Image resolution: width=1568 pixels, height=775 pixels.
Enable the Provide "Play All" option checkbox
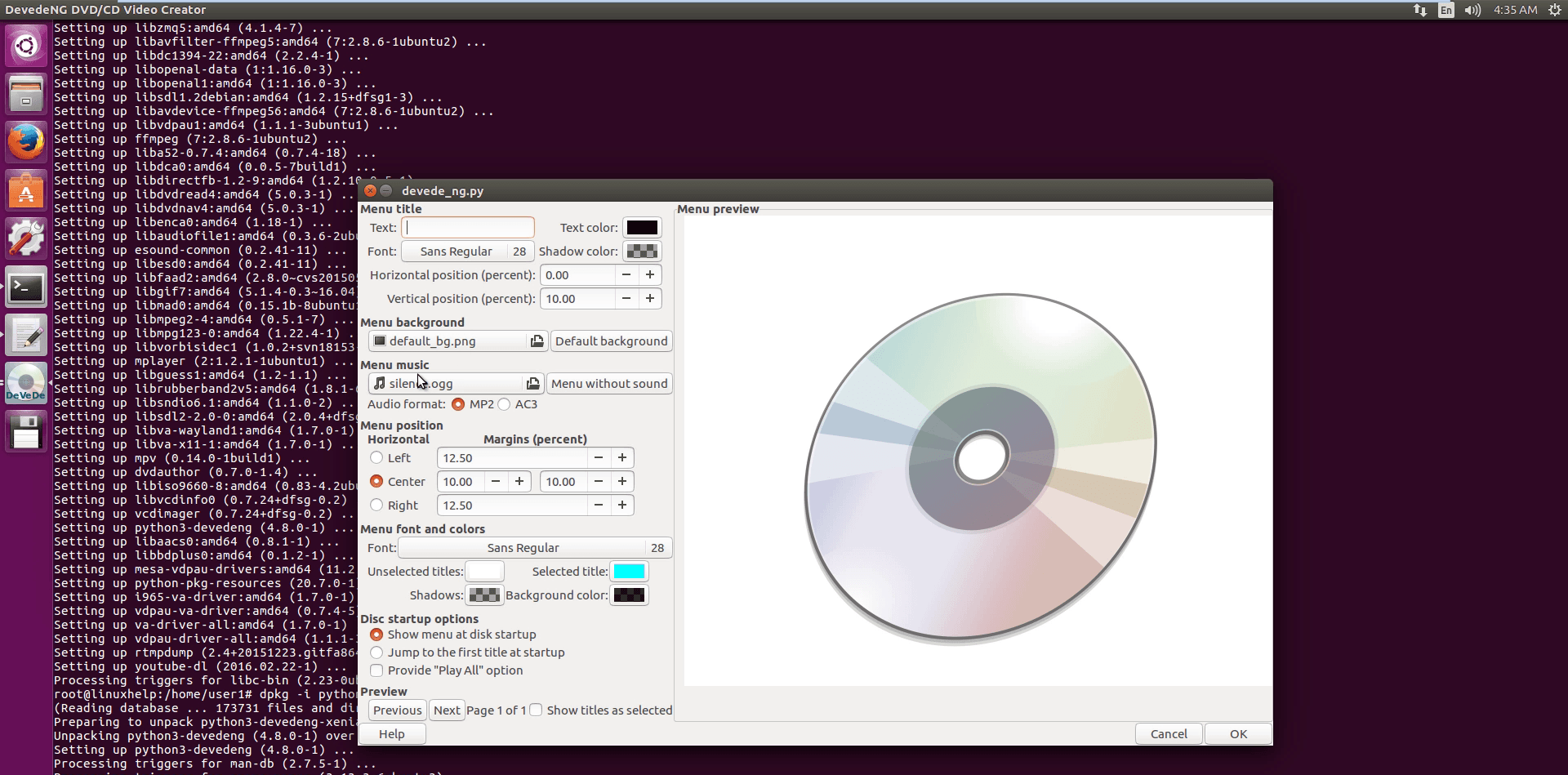pyautogui.click(x=376, y=670)
